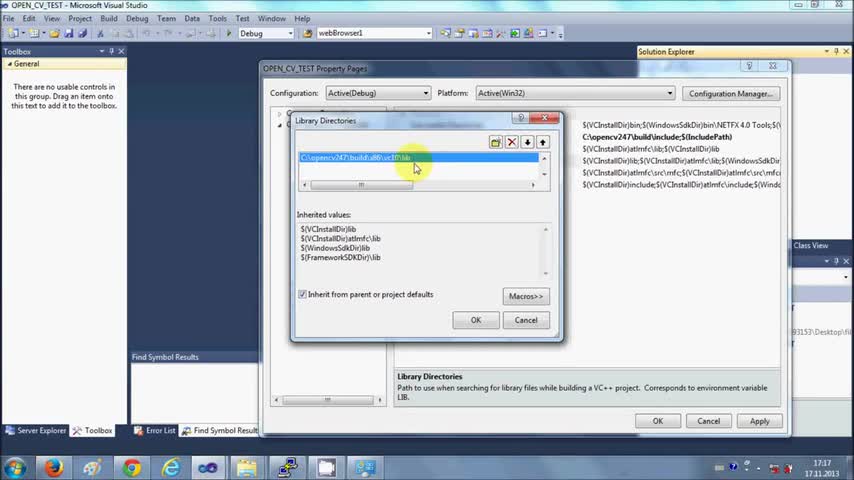Image resolution: width=854 pixels, height=480 pixels.
Task: Open the Solution Explorer toolbar icon
Action: pos(446,33)
